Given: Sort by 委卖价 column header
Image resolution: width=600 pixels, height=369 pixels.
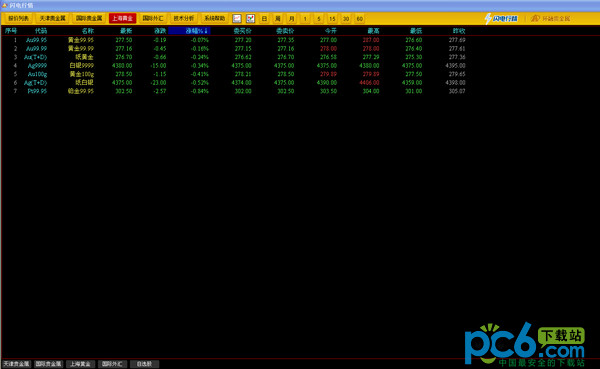Looking at the screenshot, I should click(285, 31).
